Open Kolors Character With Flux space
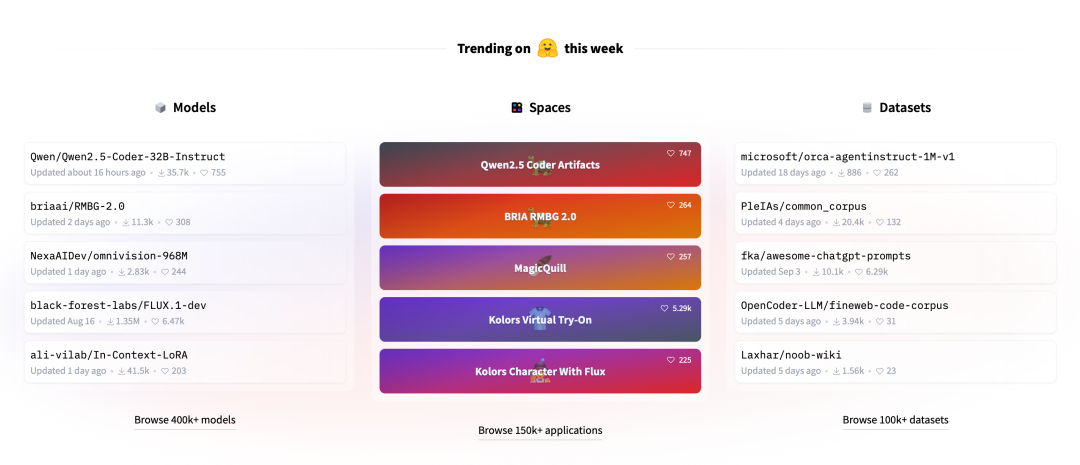1080x465 pixels. click(540, 371)
